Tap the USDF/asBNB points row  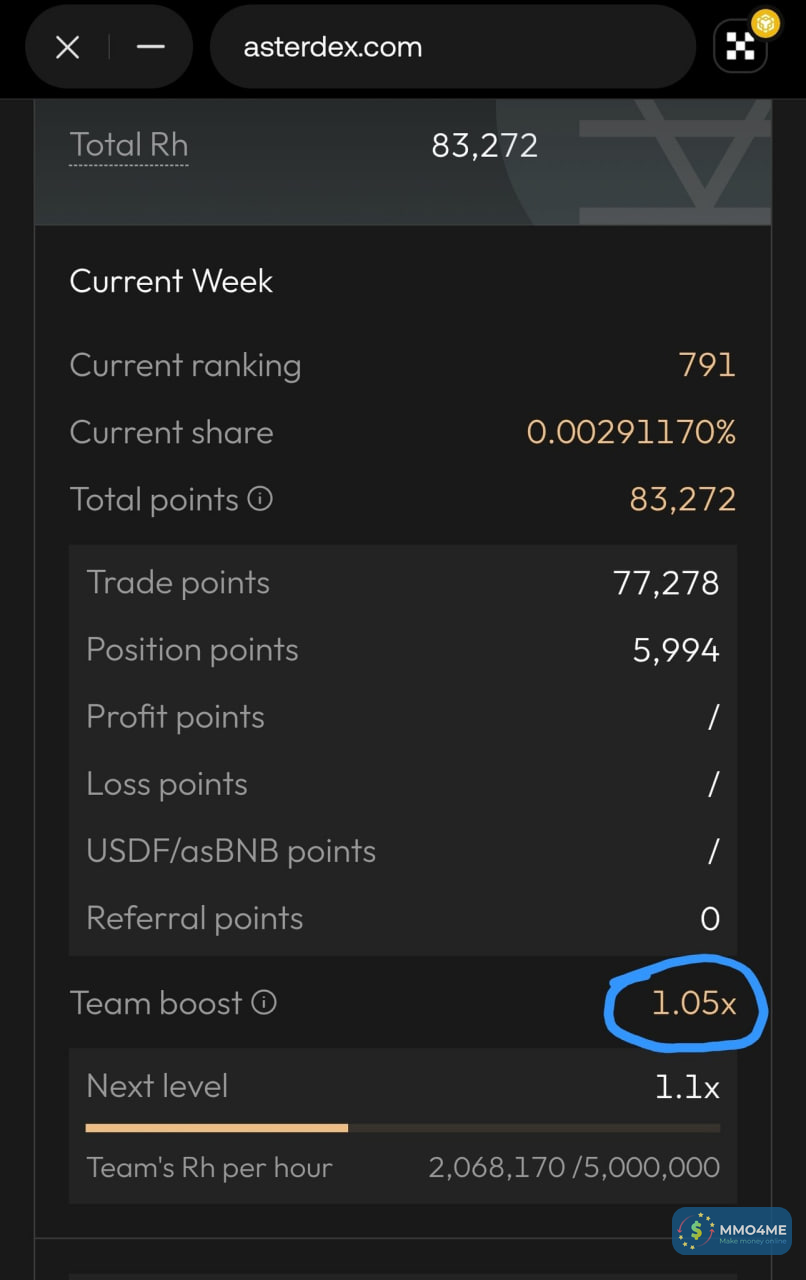[x=402, y=851]
